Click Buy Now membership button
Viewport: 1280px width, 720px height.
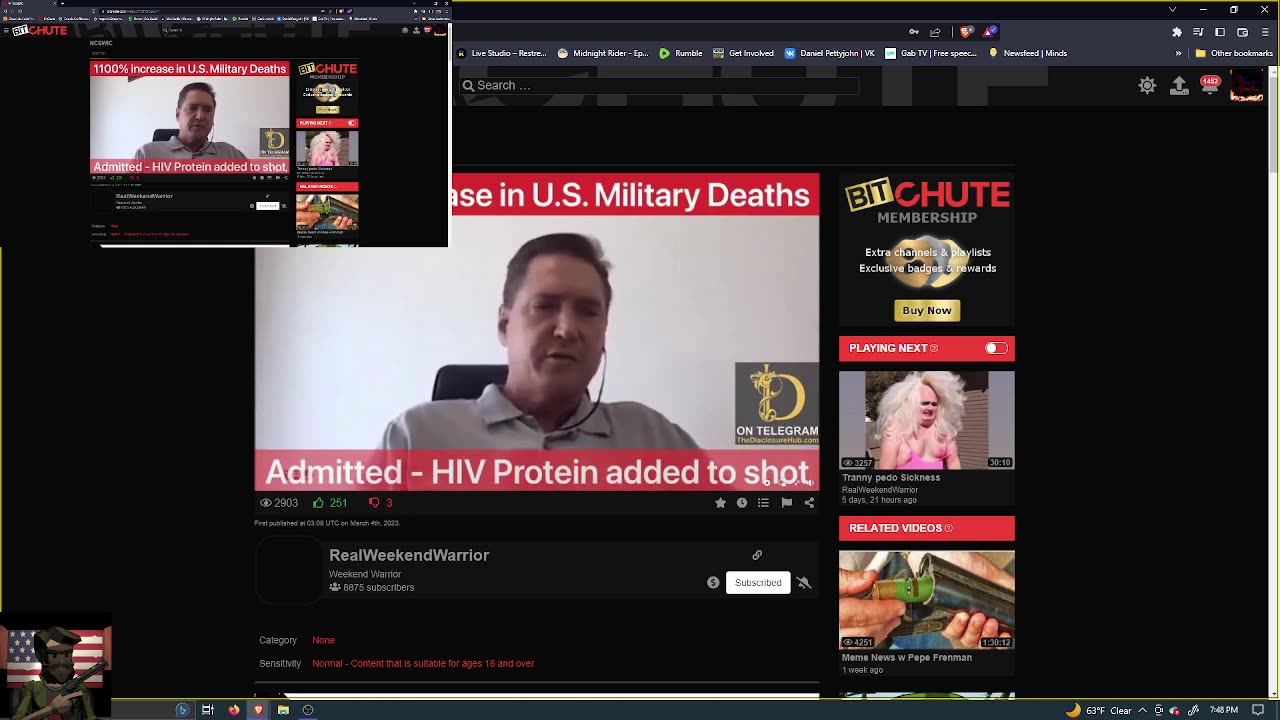[927, 311]
